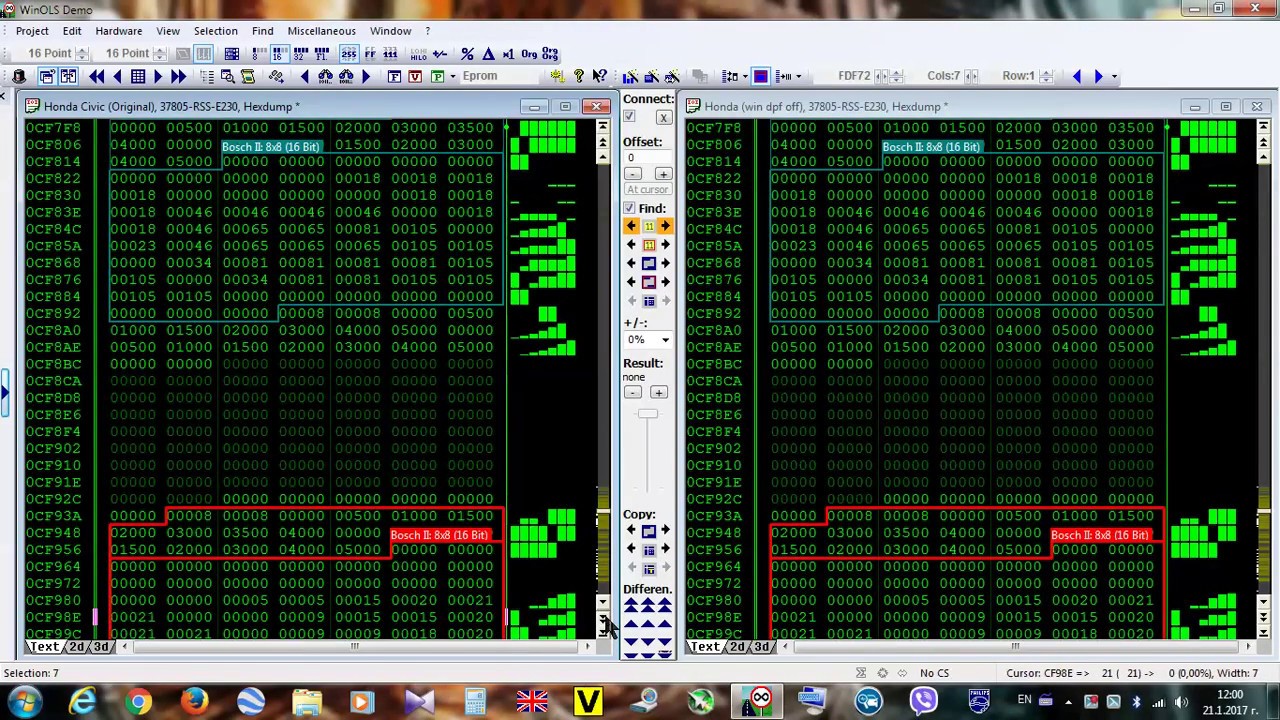This screenshot has height=720, width=1280.
Task: Switch to floating-point format icon
Action: pos(321,54)
